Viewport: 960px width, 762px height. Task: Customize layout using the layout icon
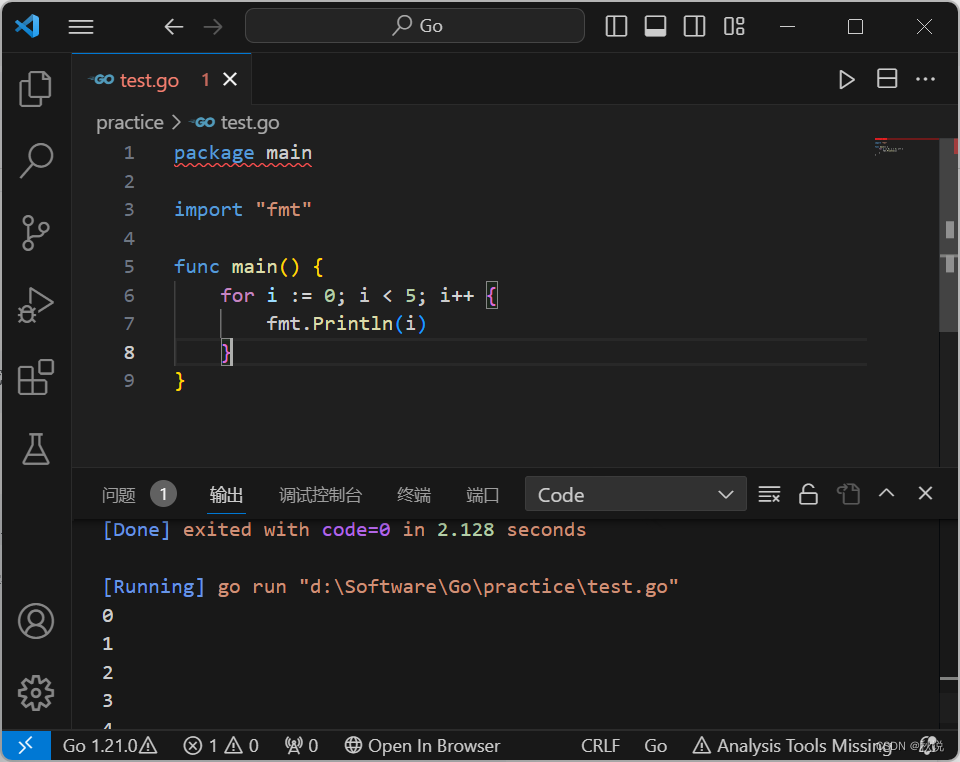pyautogui.click(x=733, y=26)
